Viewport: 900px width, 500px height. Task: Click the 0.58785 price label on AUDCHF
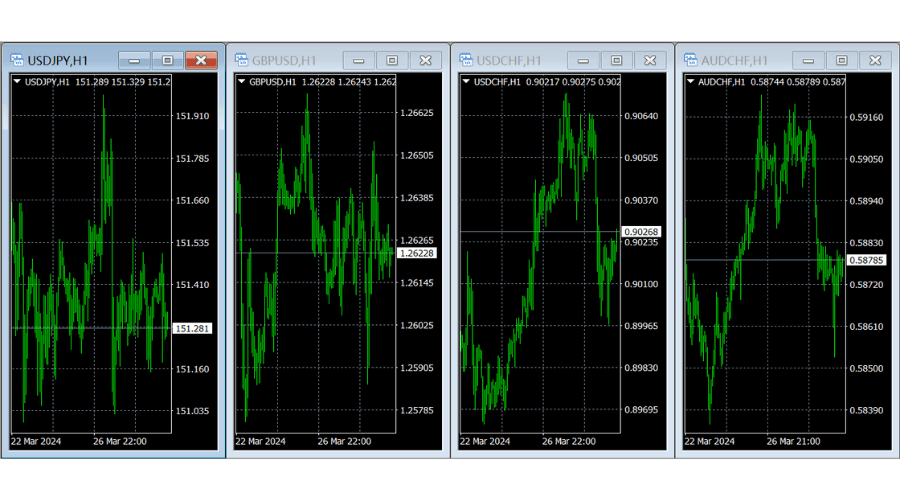pyautogui.click(x=866, y=260)
